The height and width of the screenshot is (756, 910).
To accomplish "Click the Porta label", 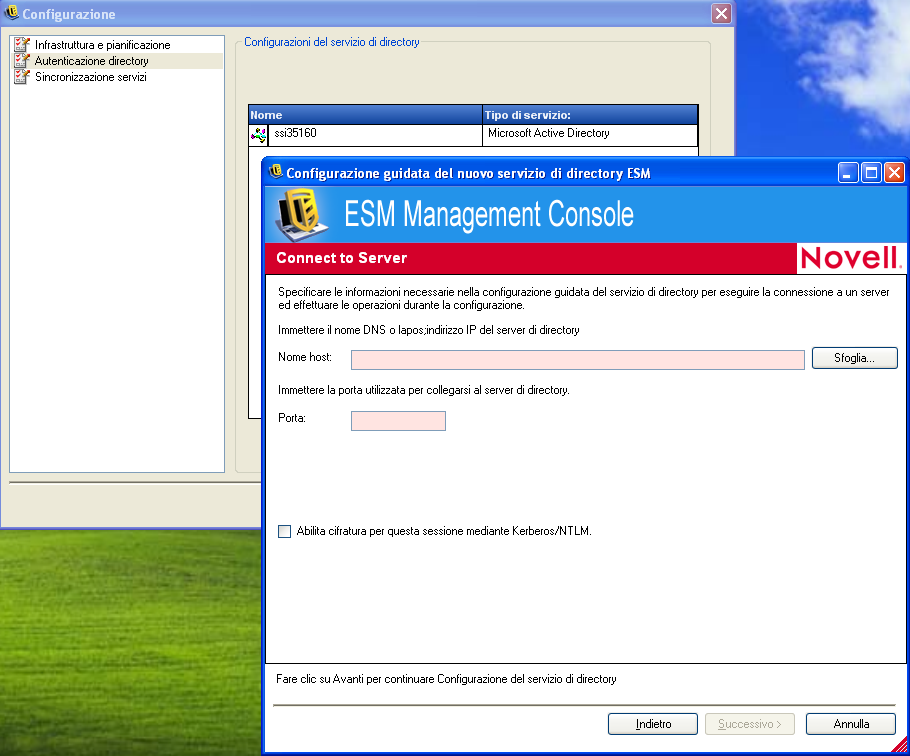I will pos(292,418).
